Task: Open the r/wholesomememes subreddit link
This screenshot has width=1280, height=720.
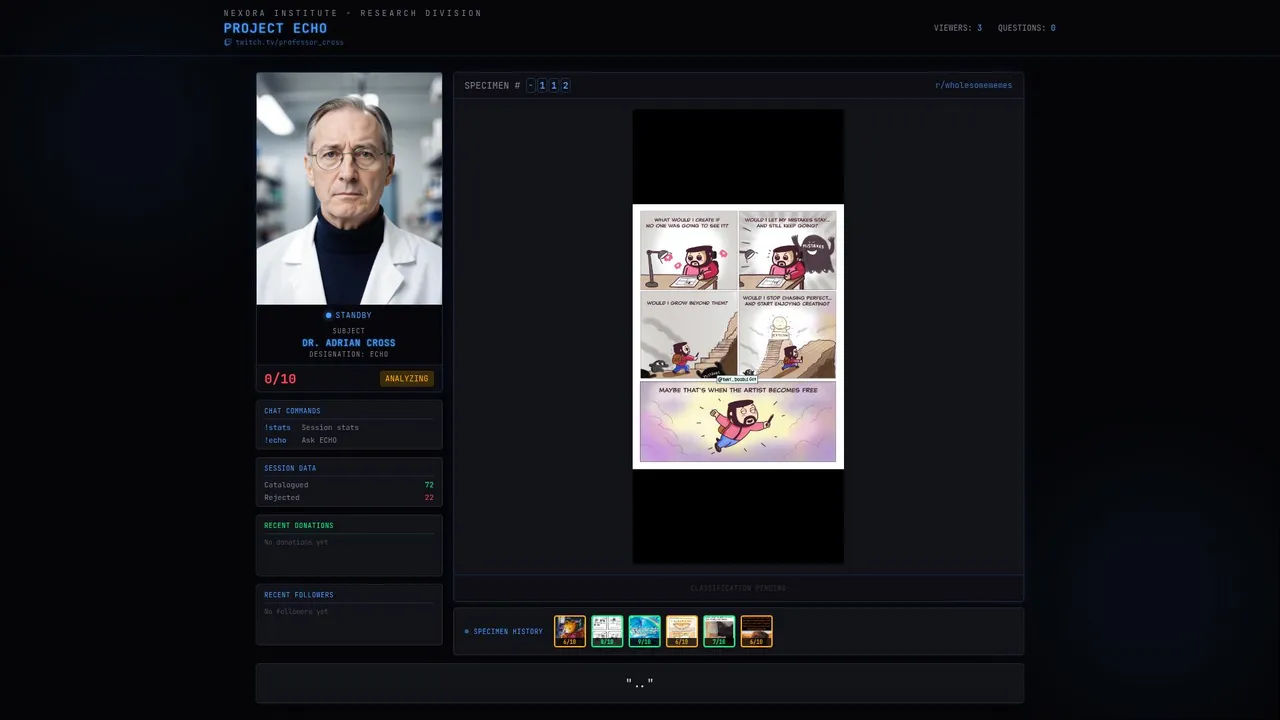Action: [x=973, y=86]
